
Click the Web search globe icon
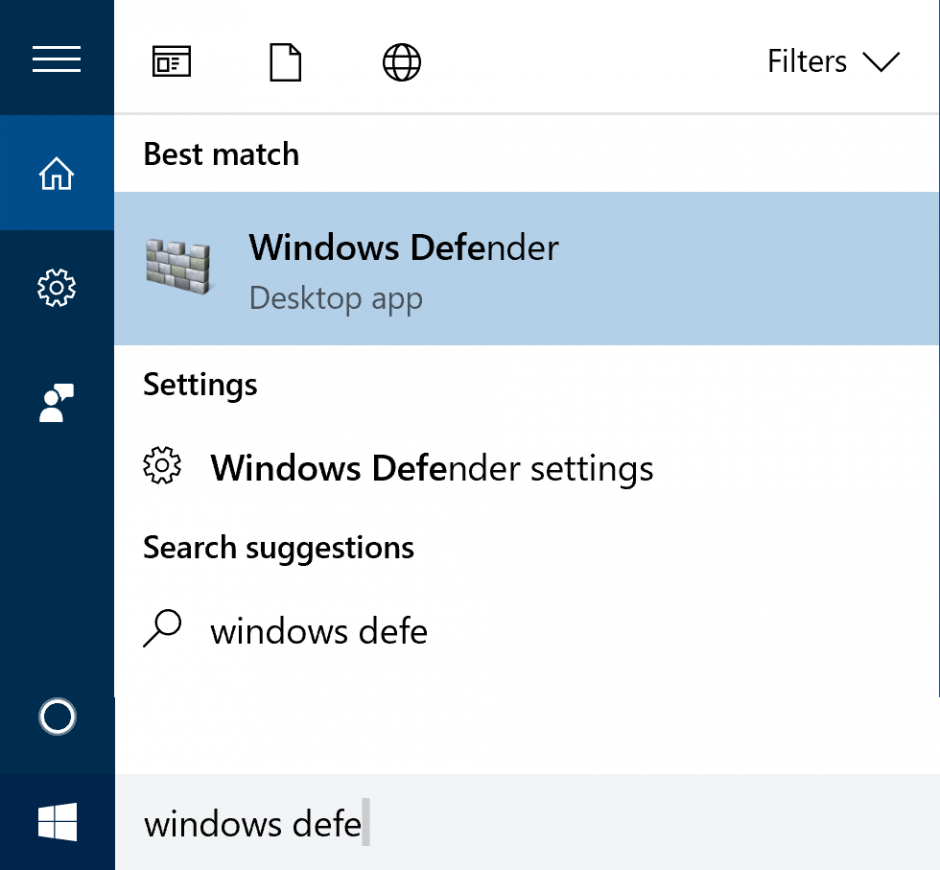click(x=401, y=61)
